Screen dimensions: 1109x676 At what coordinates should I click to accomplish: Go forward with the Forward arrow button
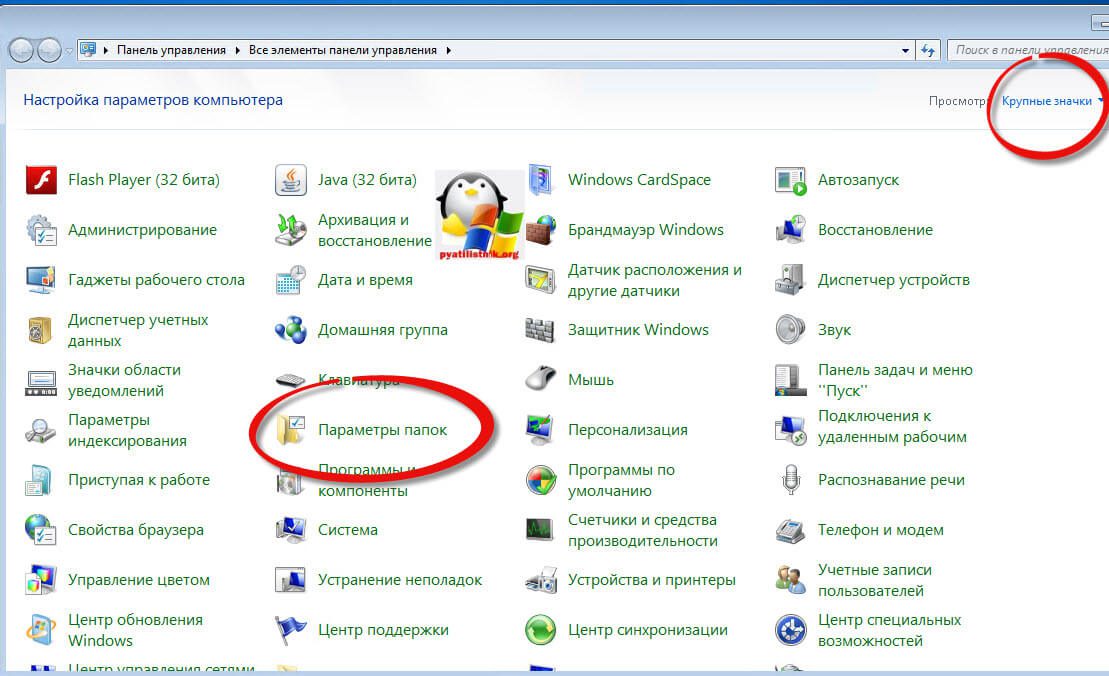click(49, 50)
